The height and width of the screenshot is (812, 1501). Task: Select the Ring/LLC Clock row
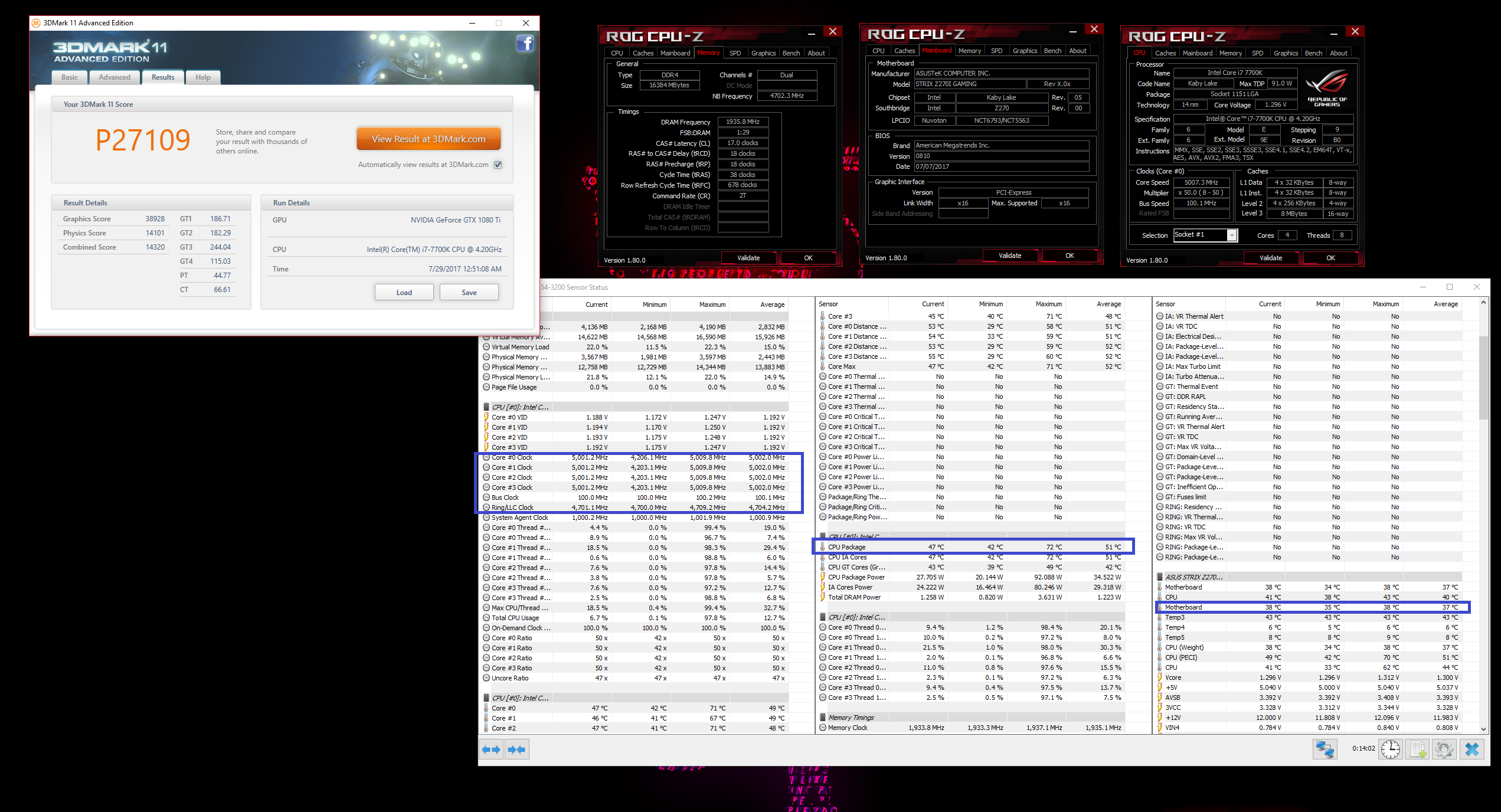click(635, 508)
